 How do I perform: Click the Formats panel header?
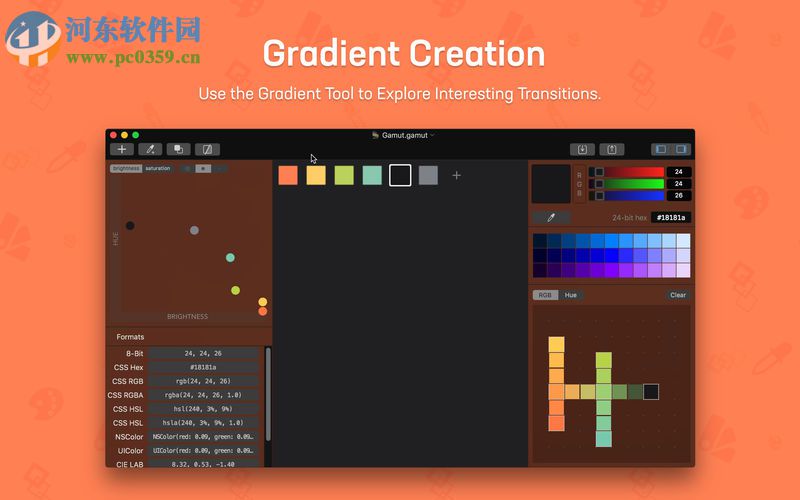coord(189,337)
